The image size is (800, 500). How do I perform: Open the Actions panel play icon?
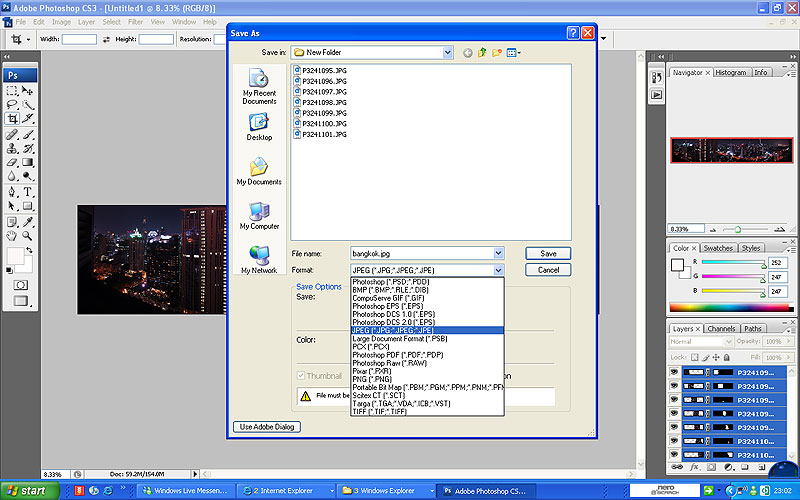click(x=657, y=94)
